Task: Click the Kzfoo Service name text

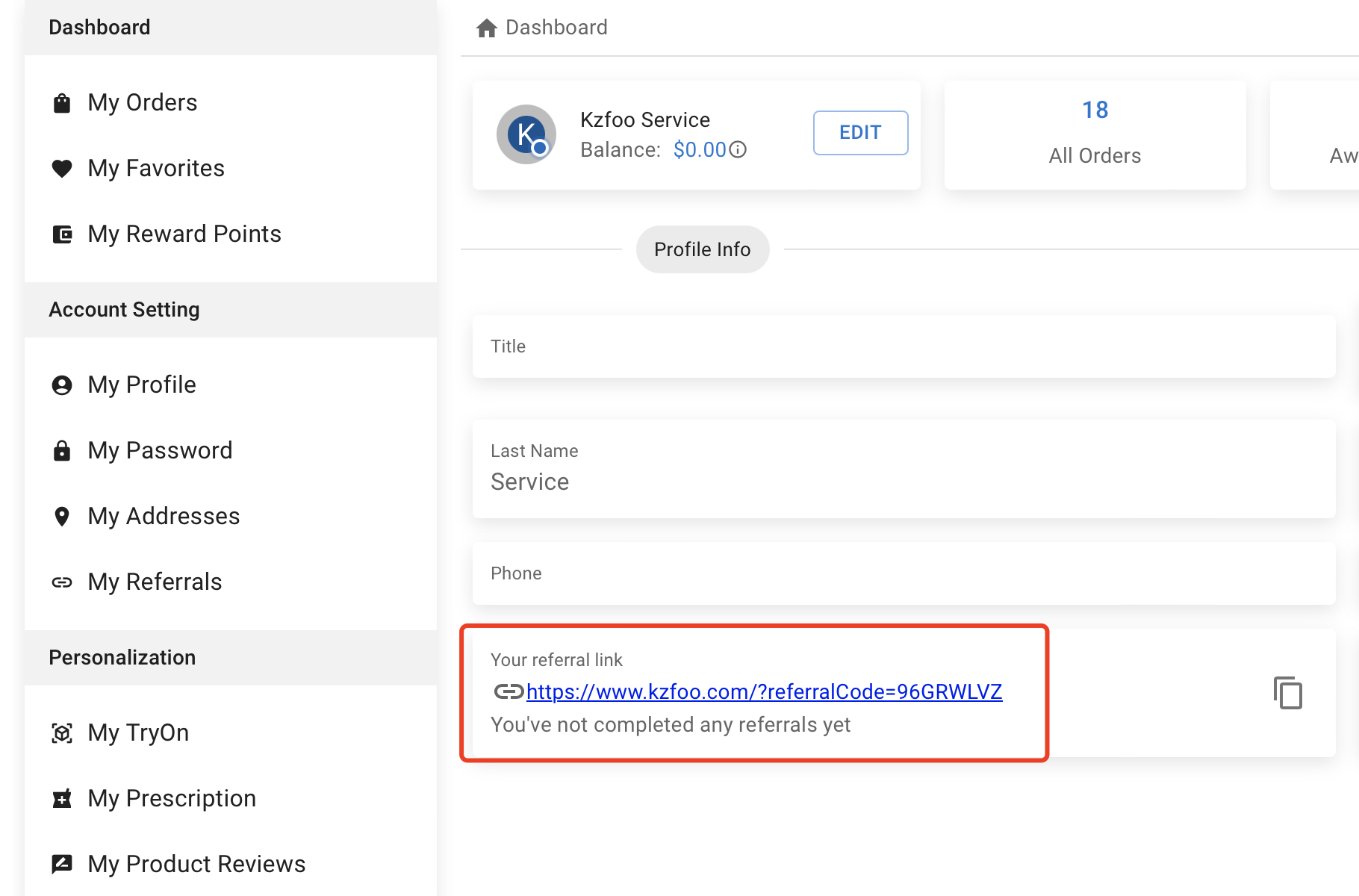Action: (x=645, y=119)
